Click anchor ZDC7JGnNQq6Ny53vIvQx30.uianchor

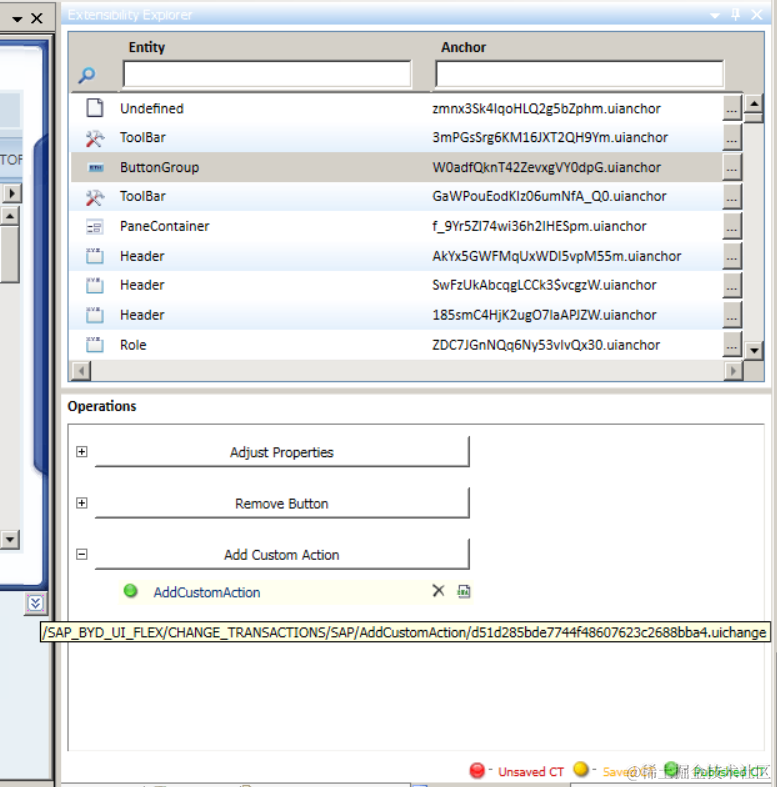tap(546, 345)
